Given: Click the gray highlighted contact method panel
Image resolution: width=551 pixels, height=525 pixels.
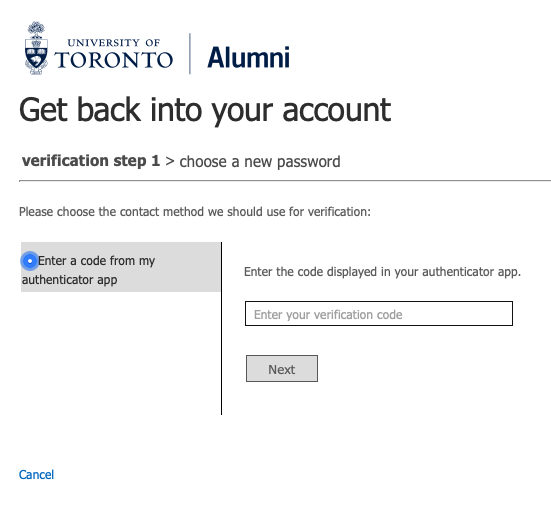Looking at the screenshot, I should pos(121,267).
